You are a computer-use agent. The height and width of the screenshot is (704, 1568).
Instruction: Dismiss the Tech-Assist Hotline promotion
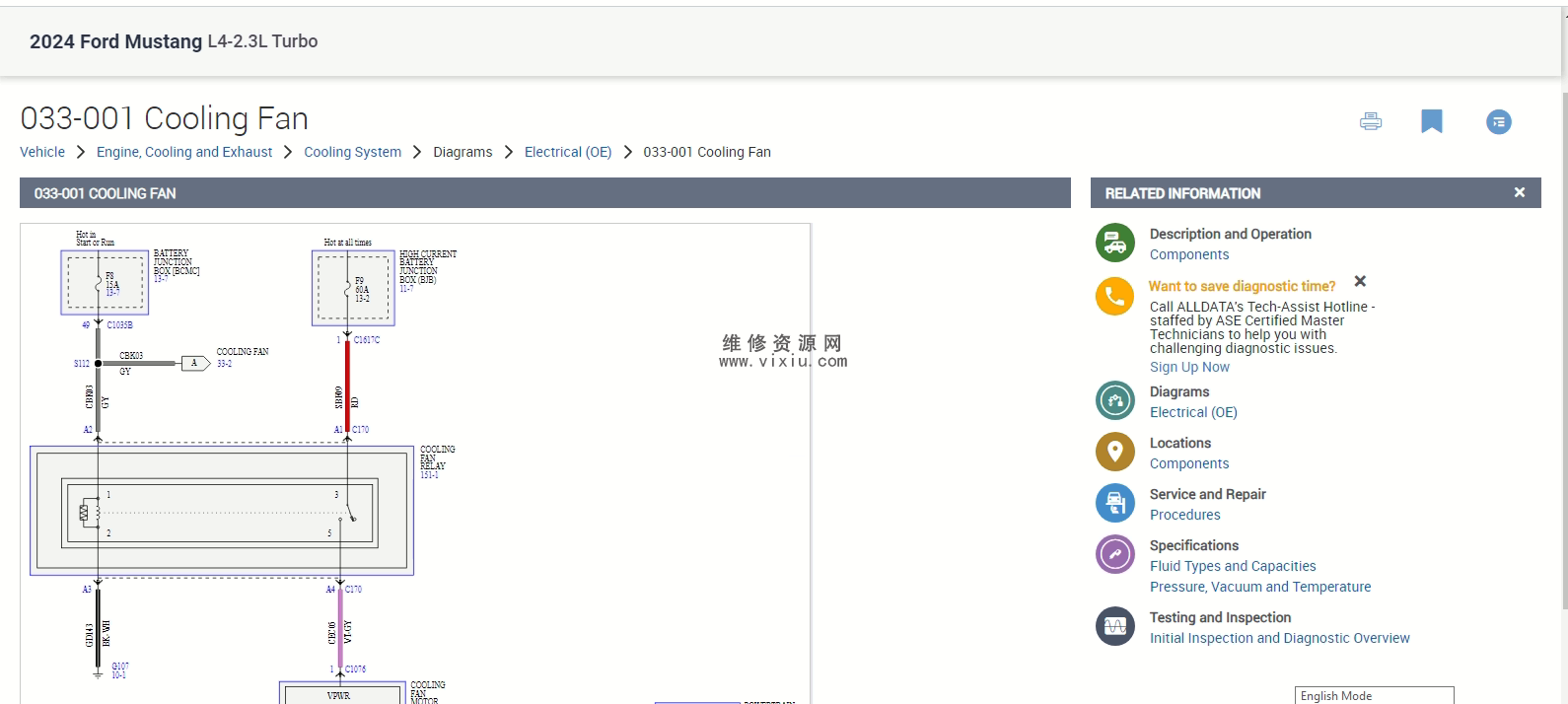[x=1360, y=281]
